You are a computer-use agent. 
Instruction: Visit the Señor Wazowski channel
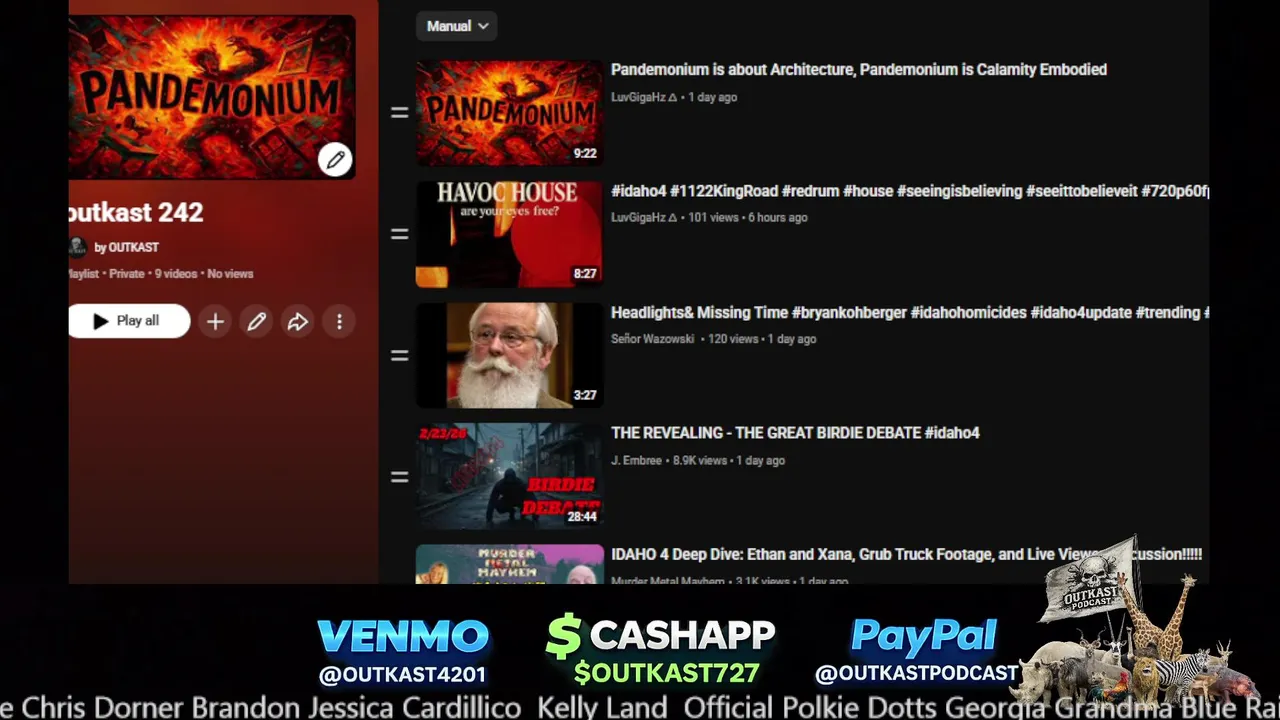coord(652,339)
